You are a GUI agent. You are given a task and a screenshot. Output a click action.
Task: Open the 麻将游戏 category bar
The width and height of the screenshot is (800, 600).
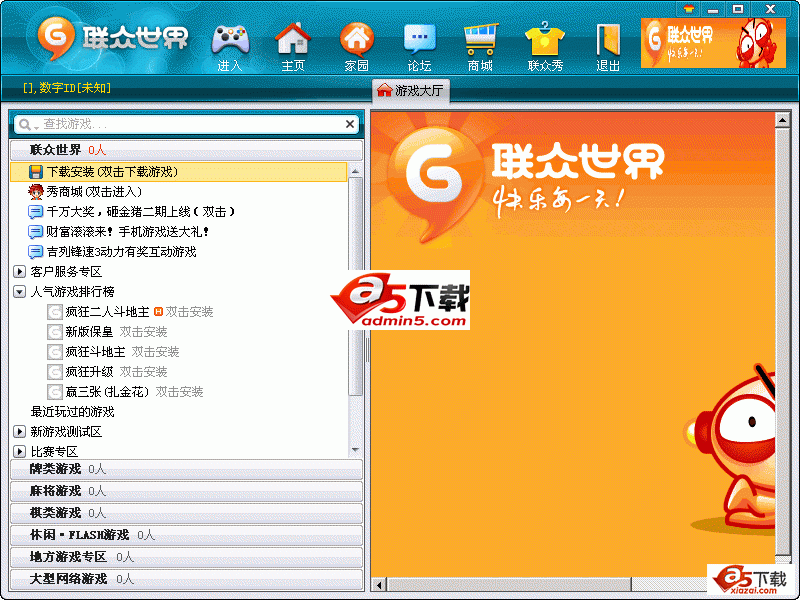pos(186,491)
